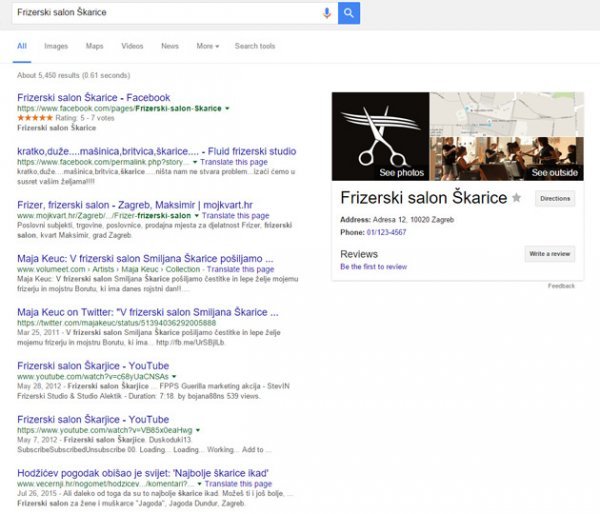Click the Address: Adresa 12 text
The height and width of the screenshot is (514, 600).
[x=397, y=220]
